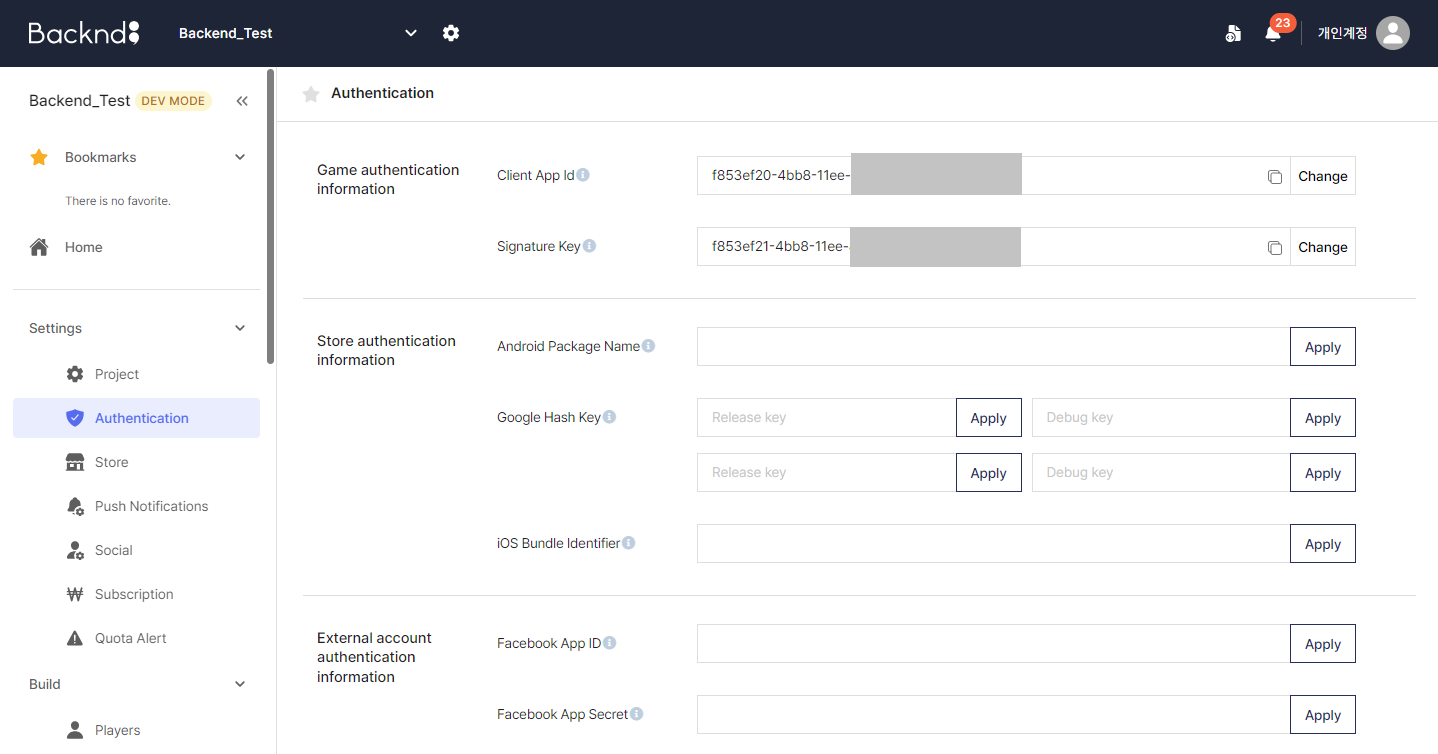The image size is (1438, 754).
Task: Change the Signature Key
Action: (x=1323, y=247)
